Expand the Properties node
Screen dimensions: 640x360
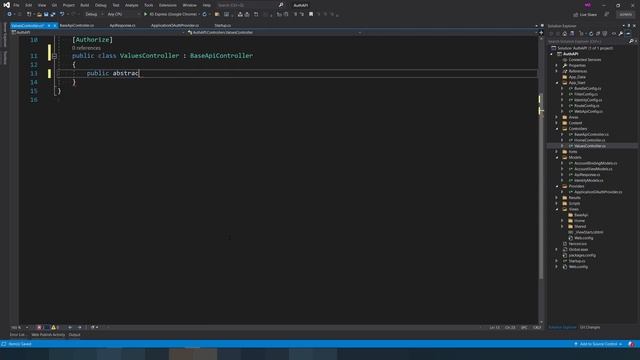[557, 65]
